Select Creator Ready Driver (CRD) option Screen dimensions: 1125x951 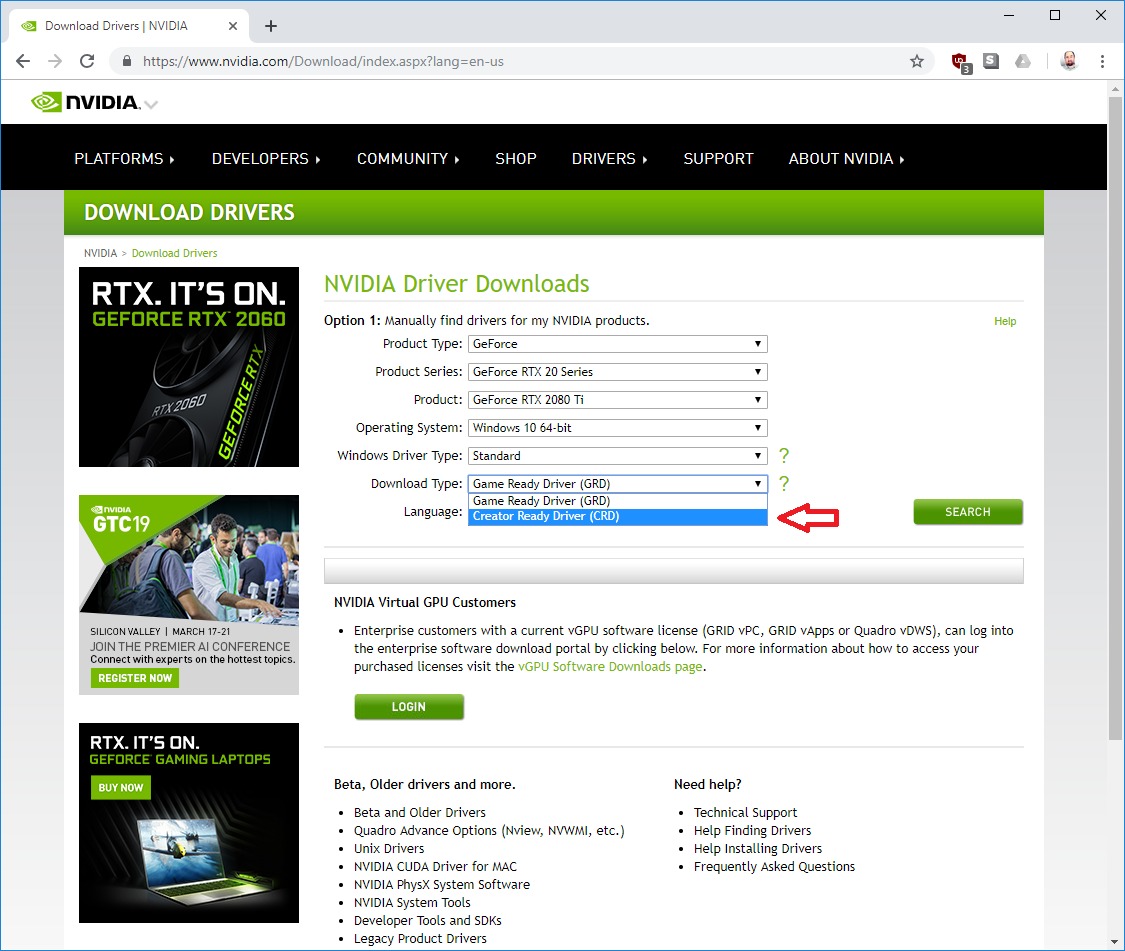[x=617, y=517]
